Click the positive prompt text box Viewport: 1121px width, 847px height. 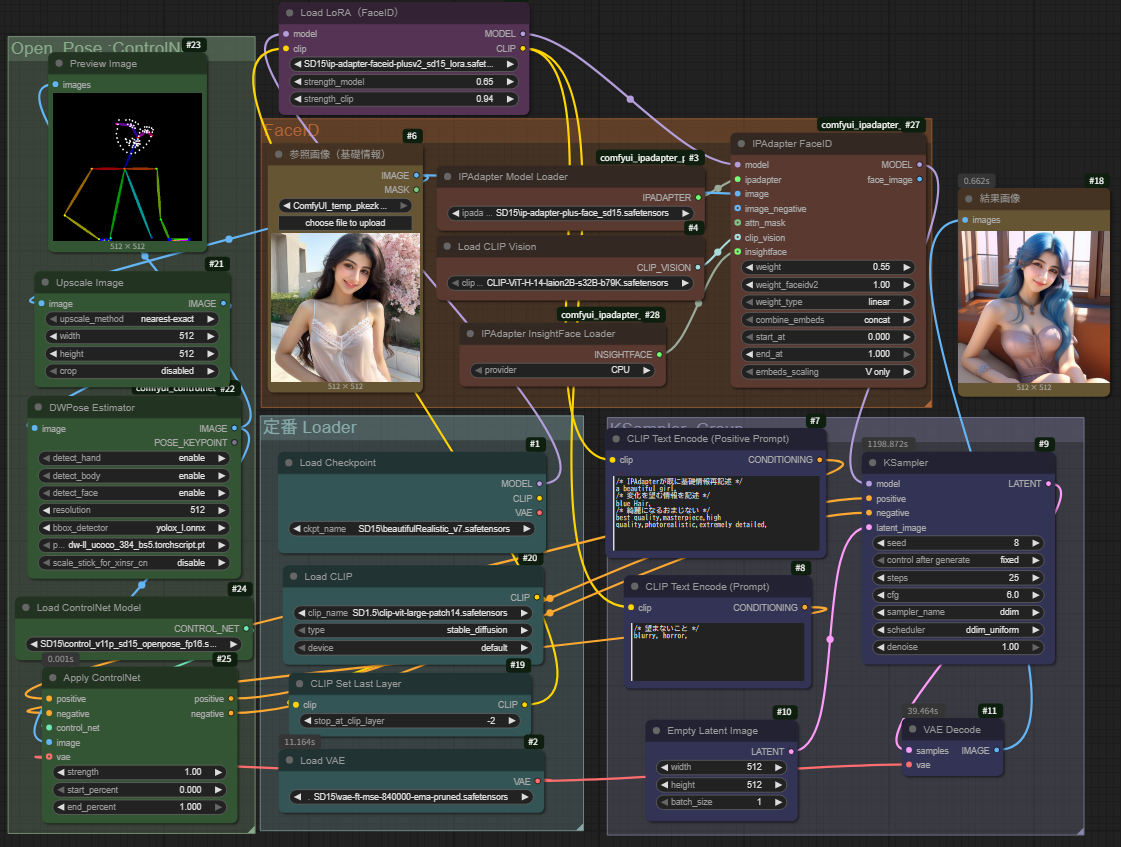pos(714,512)
